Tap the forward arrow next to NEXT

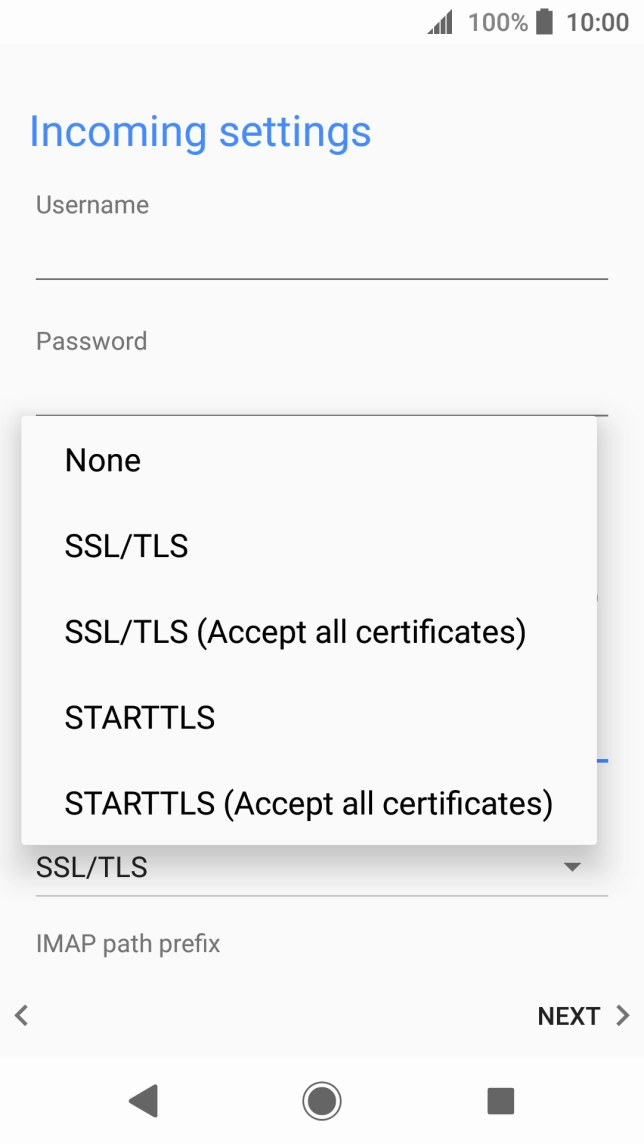tap(625, 1016)
